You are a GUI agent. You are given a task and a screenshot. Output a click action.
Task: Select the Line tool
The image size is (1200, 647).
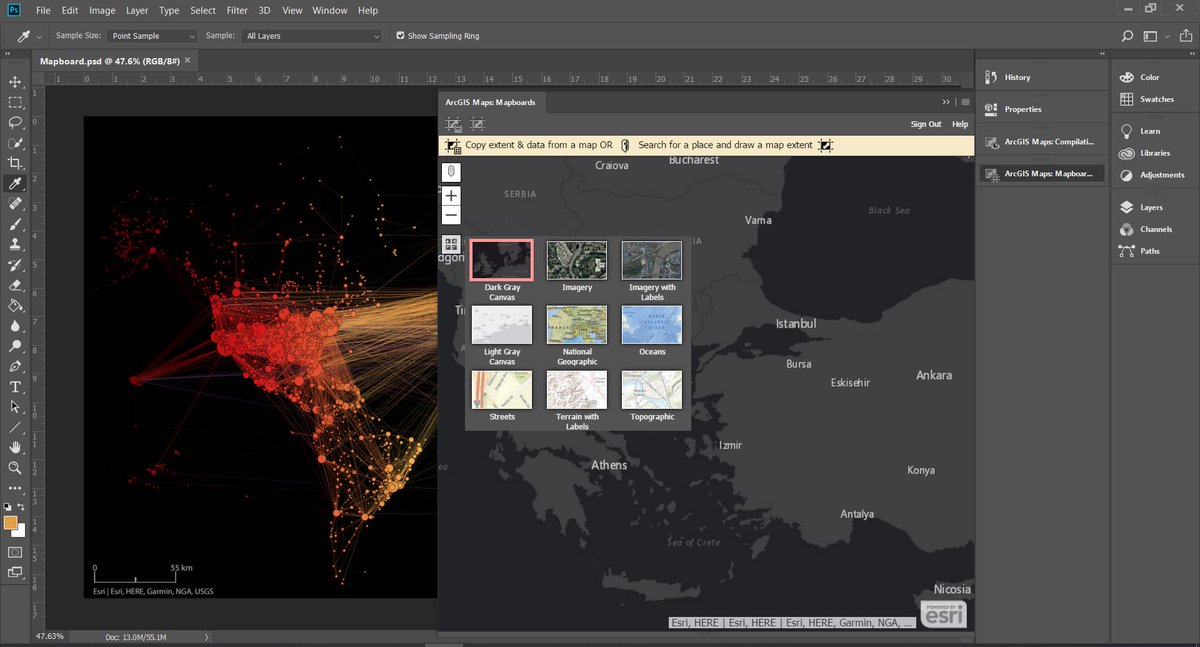pos(15,428)
